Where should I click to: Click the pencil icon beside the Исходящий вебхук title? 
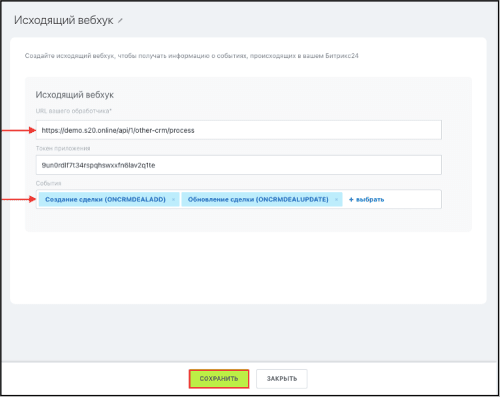click(x=120, y=21)
